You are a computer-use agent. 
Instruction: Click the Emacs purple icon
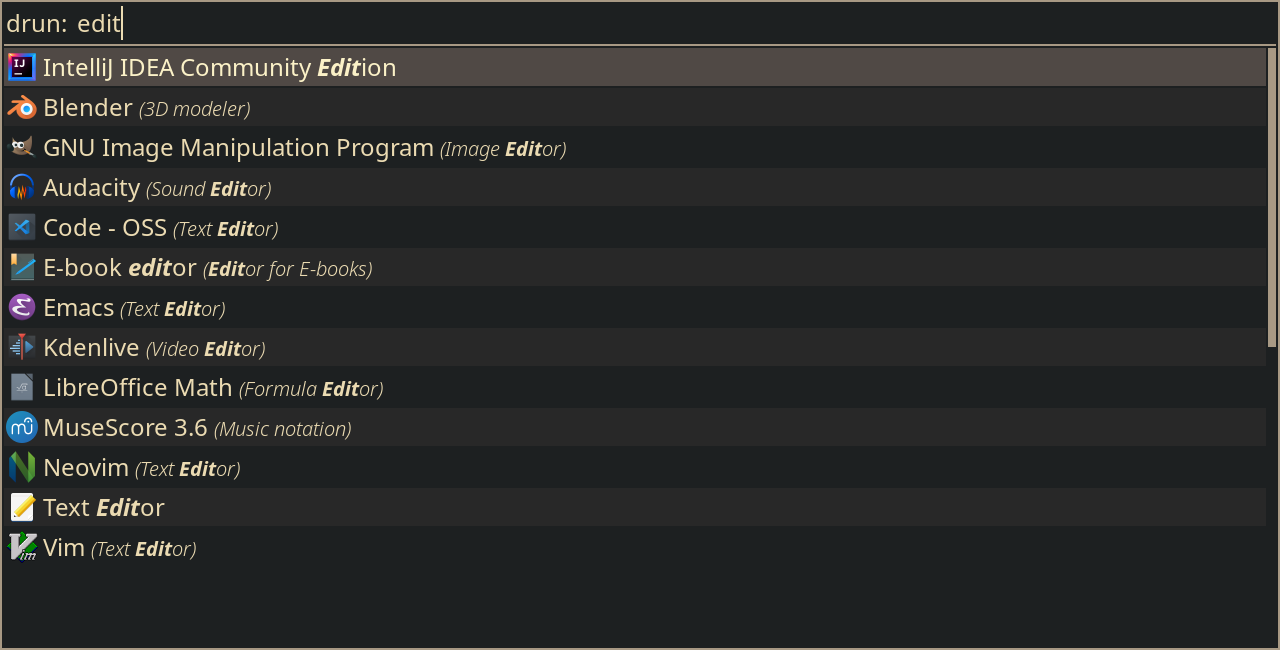coord(22,307)
